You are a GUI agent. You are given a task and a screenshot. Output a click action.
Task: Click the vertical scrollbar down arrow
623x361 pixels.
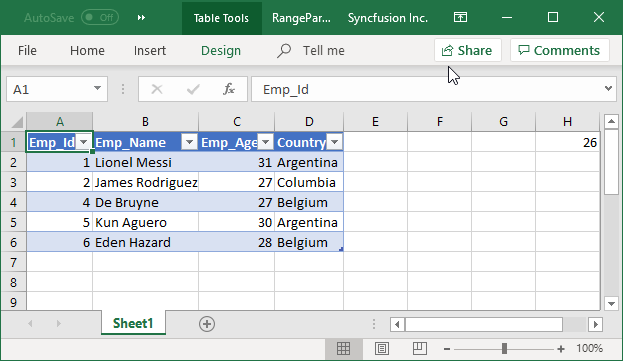point(611,304)
